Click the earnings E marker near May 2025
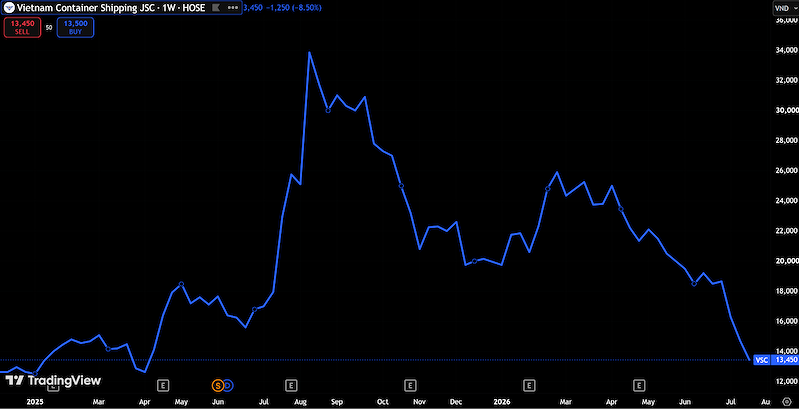 (163, 385)
